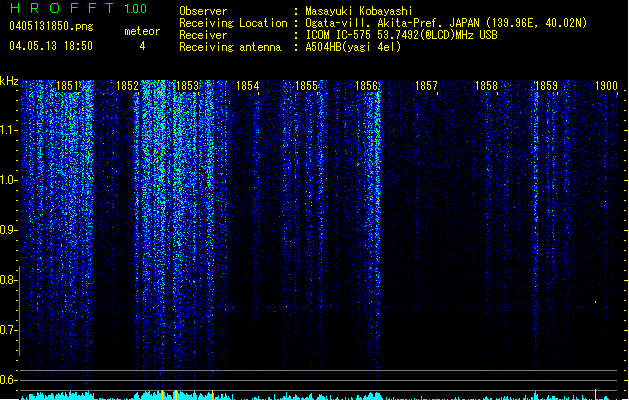Click the 1856 time marker
The image size is (629, 400).
click(x=367, y=86)
